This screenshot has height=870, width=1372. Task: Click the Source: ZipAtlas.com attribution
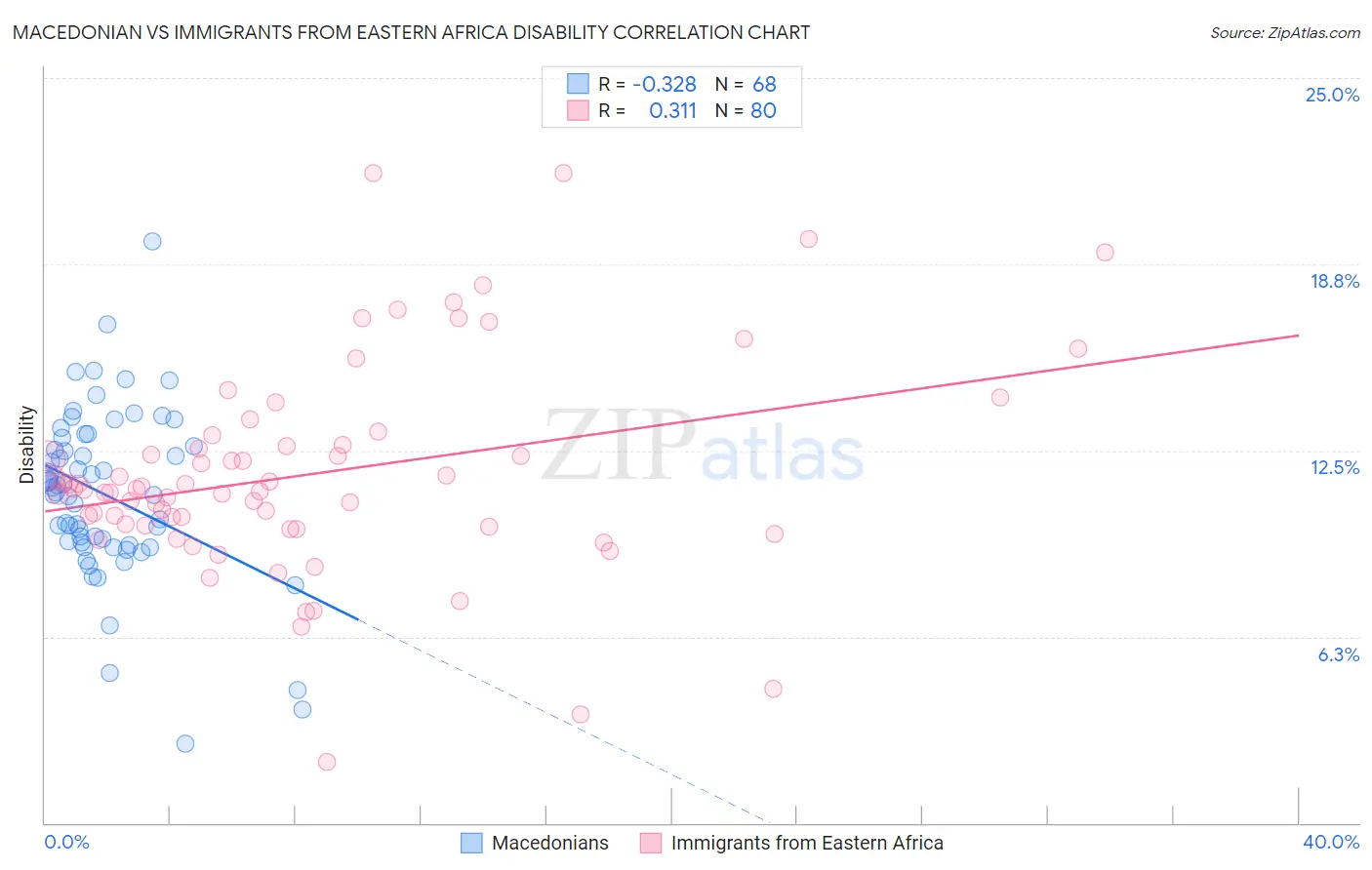(x=1285, y=32)
